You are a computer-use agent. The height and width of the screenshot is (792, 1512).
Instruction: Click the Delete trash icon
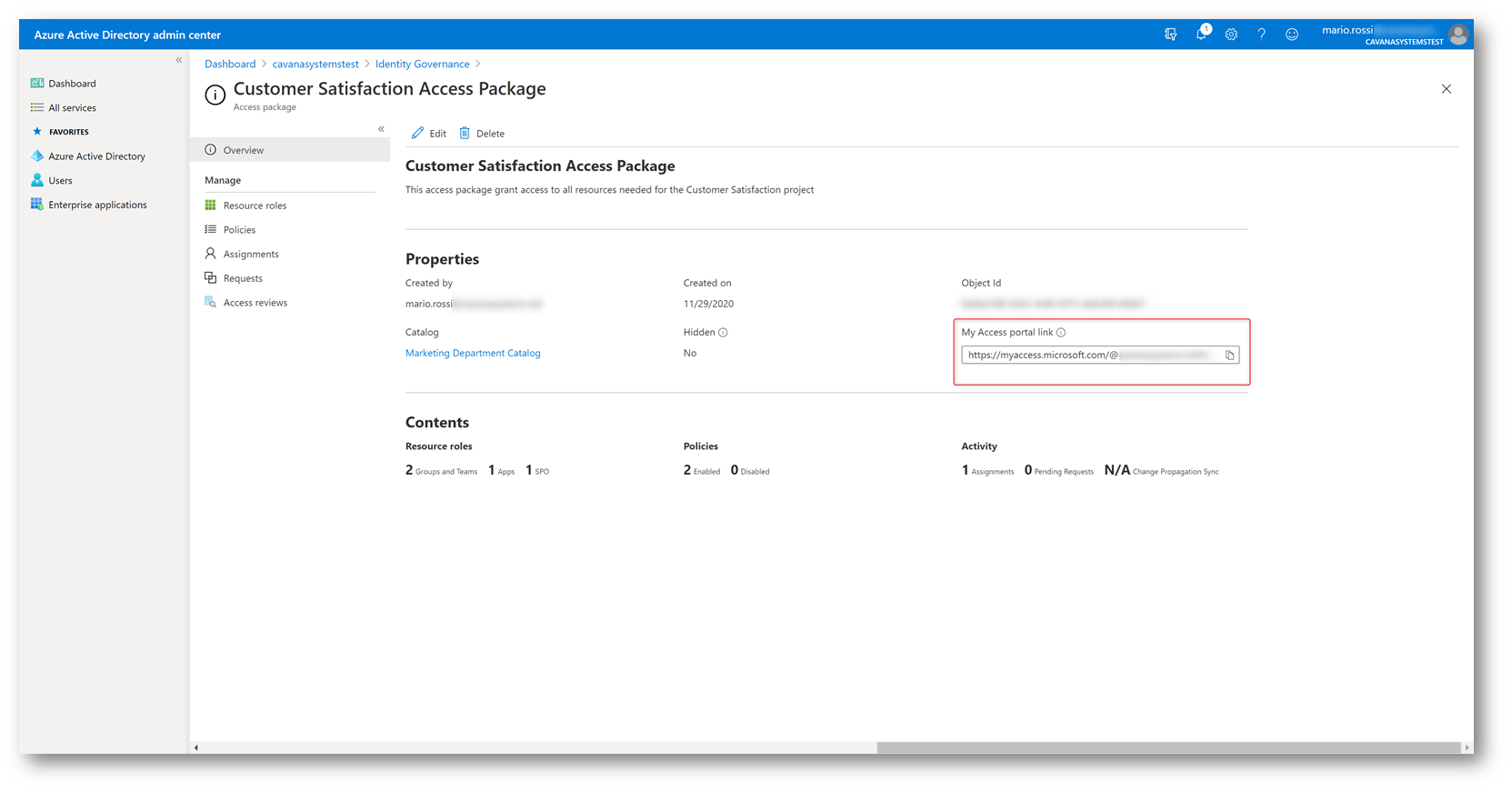tap(465, 134)
